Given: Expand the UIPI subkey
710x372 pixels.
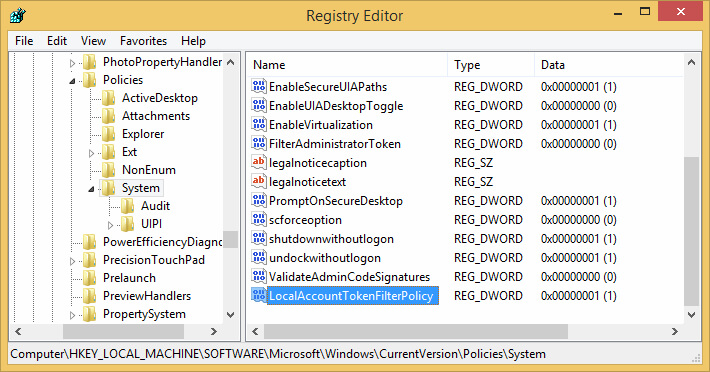Looking at the screenshot, I should [110, 224].
